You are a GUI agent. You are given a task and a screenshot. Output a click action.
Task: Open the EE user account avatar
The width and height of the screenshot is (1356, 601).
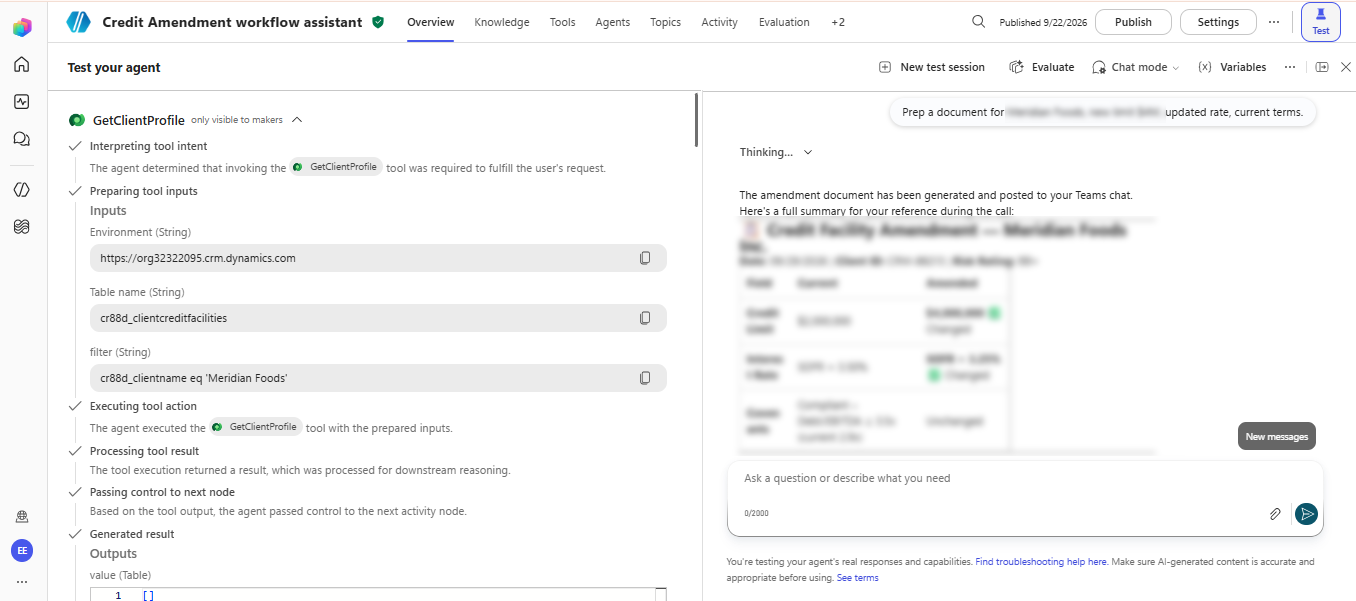(21, 550)
